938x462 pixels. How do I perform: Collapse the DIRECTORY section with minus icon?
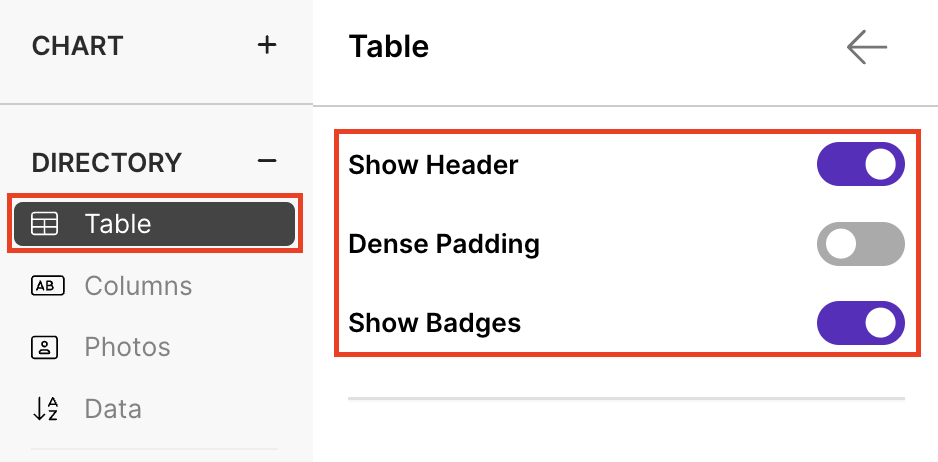pyautogui.click(x=267, y=161)
